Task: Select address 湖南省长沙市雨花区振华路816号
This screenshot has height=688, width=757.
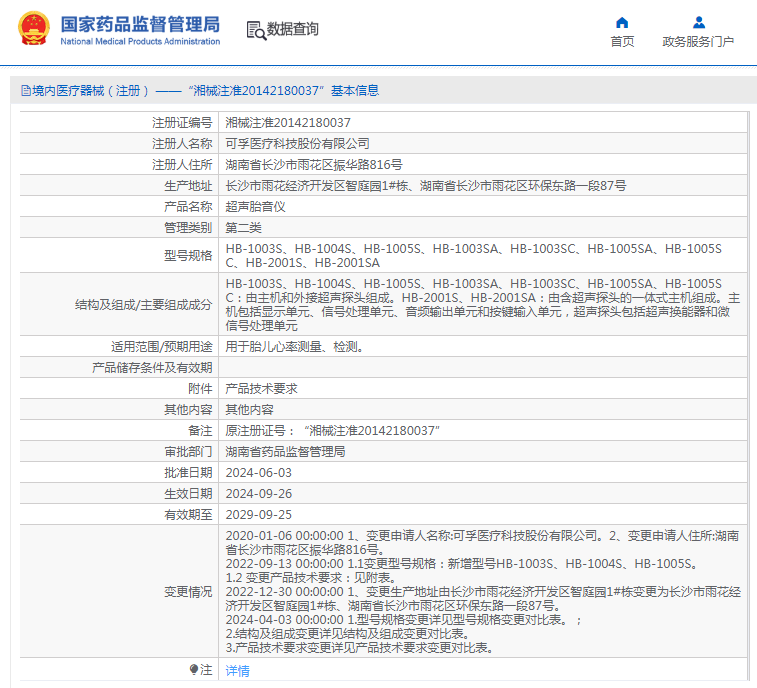Action: coord(314,165)
